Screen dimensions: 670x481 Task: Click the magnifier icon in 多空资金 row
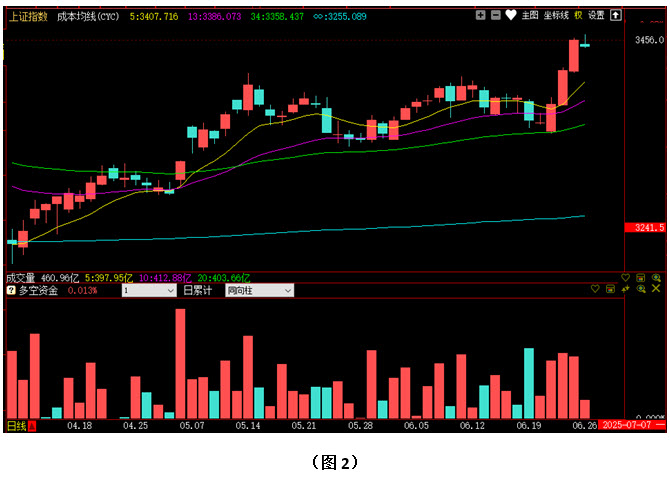click(x=641, y=289)
